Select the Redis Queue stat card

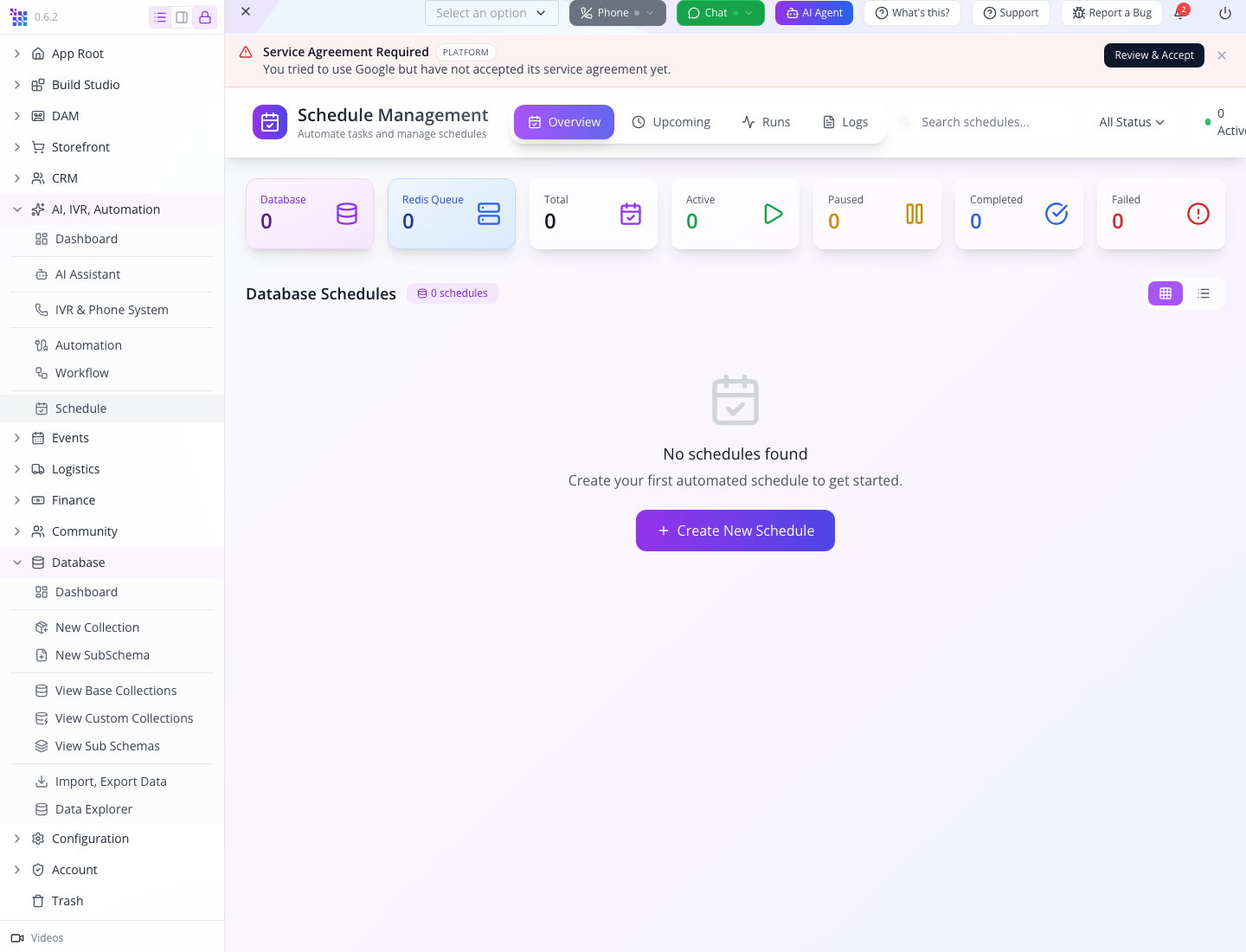pos(452,214)
